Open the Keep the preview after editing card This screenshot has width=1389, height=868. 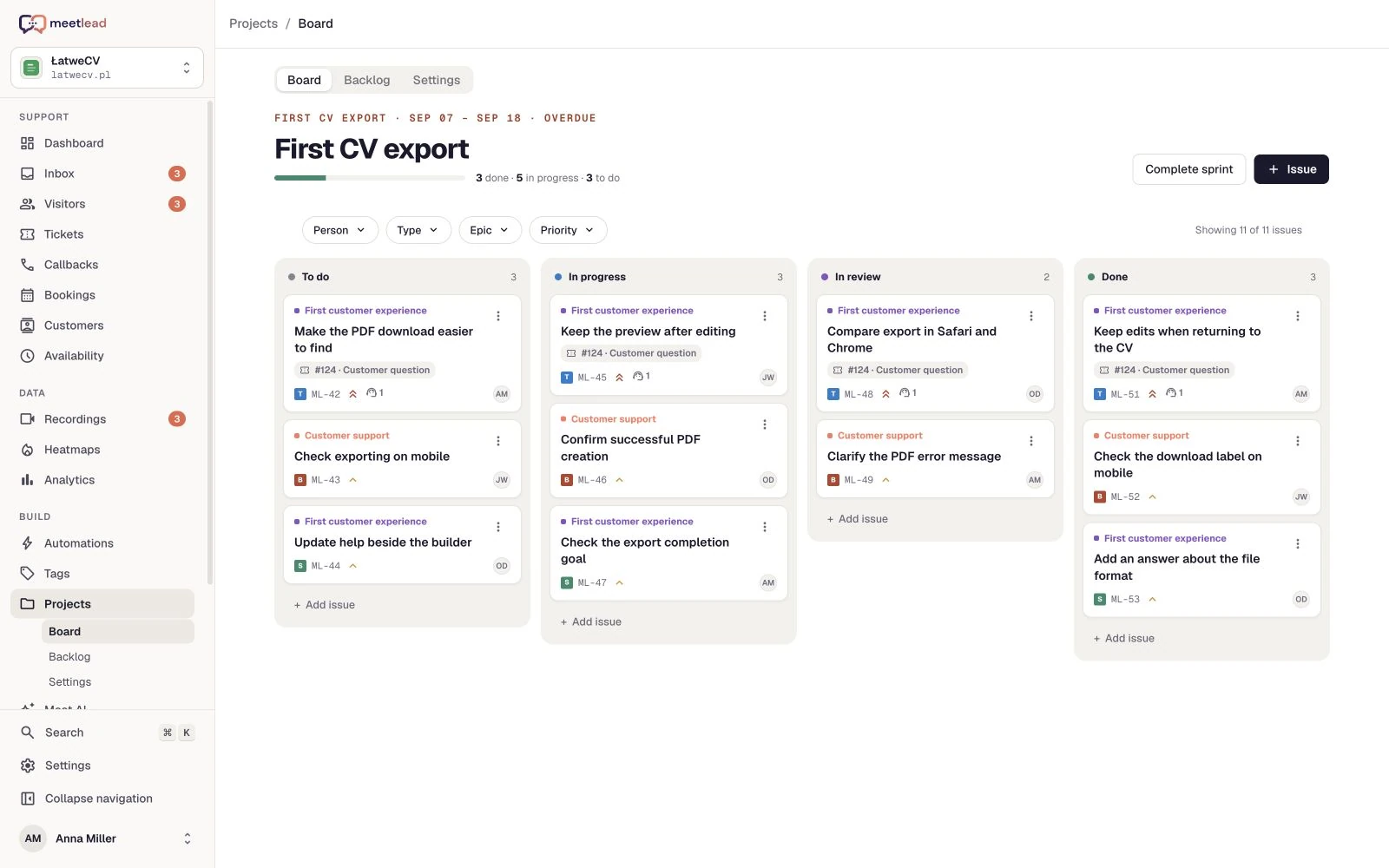[668, 345]
